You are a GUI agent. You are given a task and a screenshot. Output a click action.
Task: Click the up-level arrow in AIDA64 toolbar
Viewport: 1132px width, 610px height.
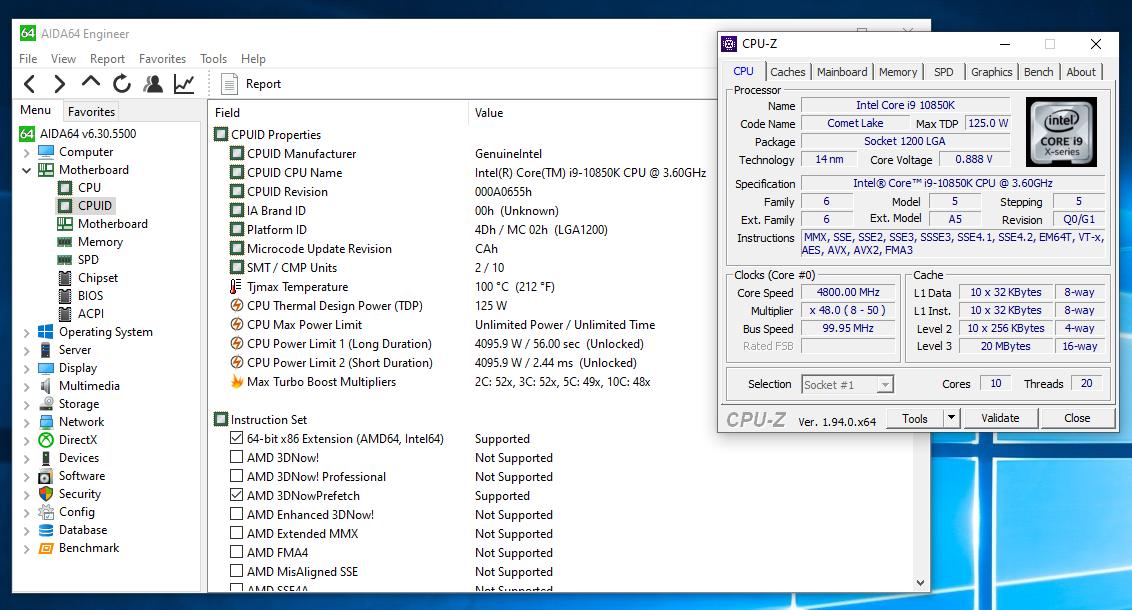(91, 82)
